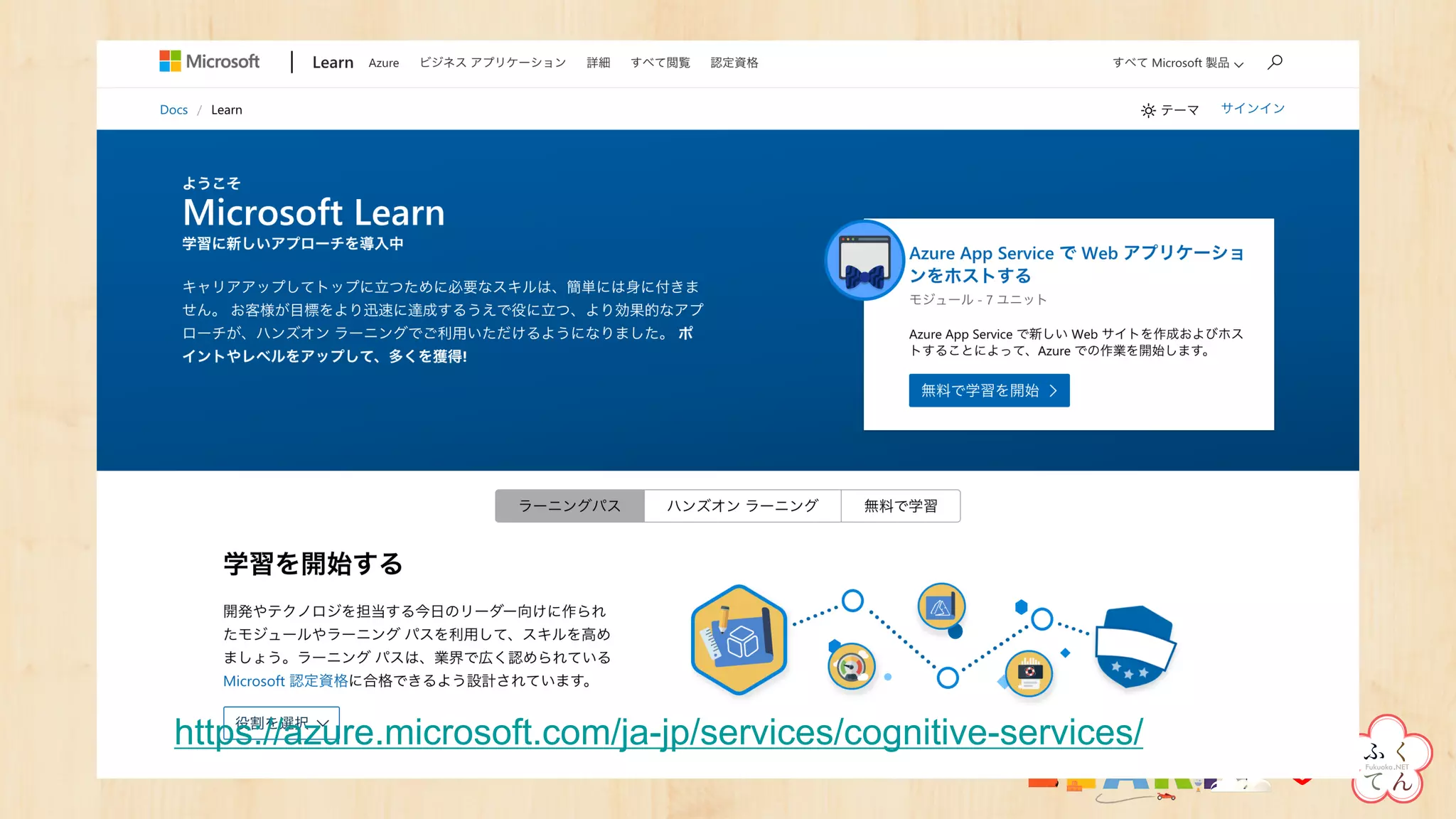Click the blue triangle diagram circle icon
The height and width of the screenshot is (819, 1456).
pyautogui.click(x=941, y=607)
